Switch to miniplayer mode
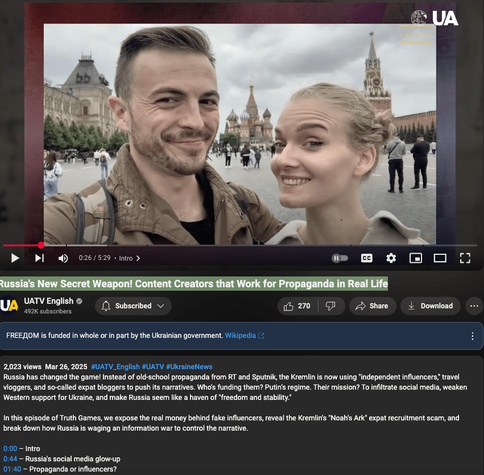This screenshot has height=475, width=484. [416, 258]
